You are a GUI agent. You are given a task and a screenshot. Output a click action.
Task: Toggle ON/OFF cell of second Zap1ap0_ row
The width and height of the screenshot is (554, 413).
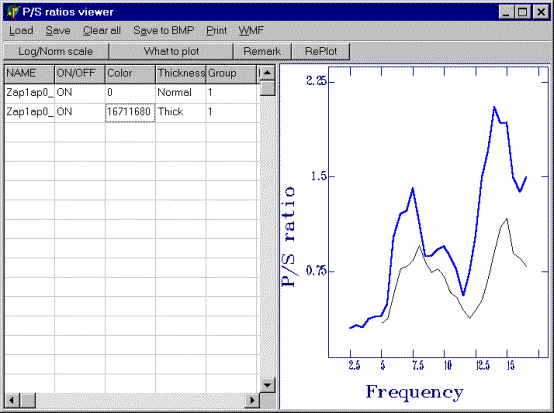tap(80, 112)
